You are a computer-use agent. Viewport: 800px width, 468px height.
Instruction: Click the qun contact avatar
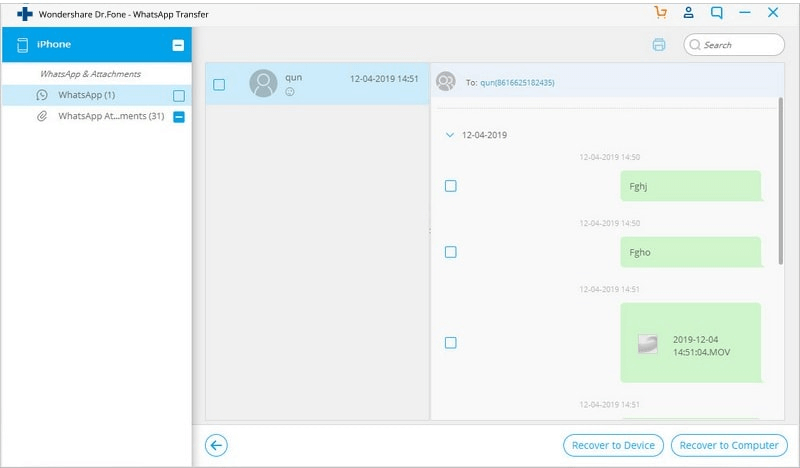click(x=263, y=83)
